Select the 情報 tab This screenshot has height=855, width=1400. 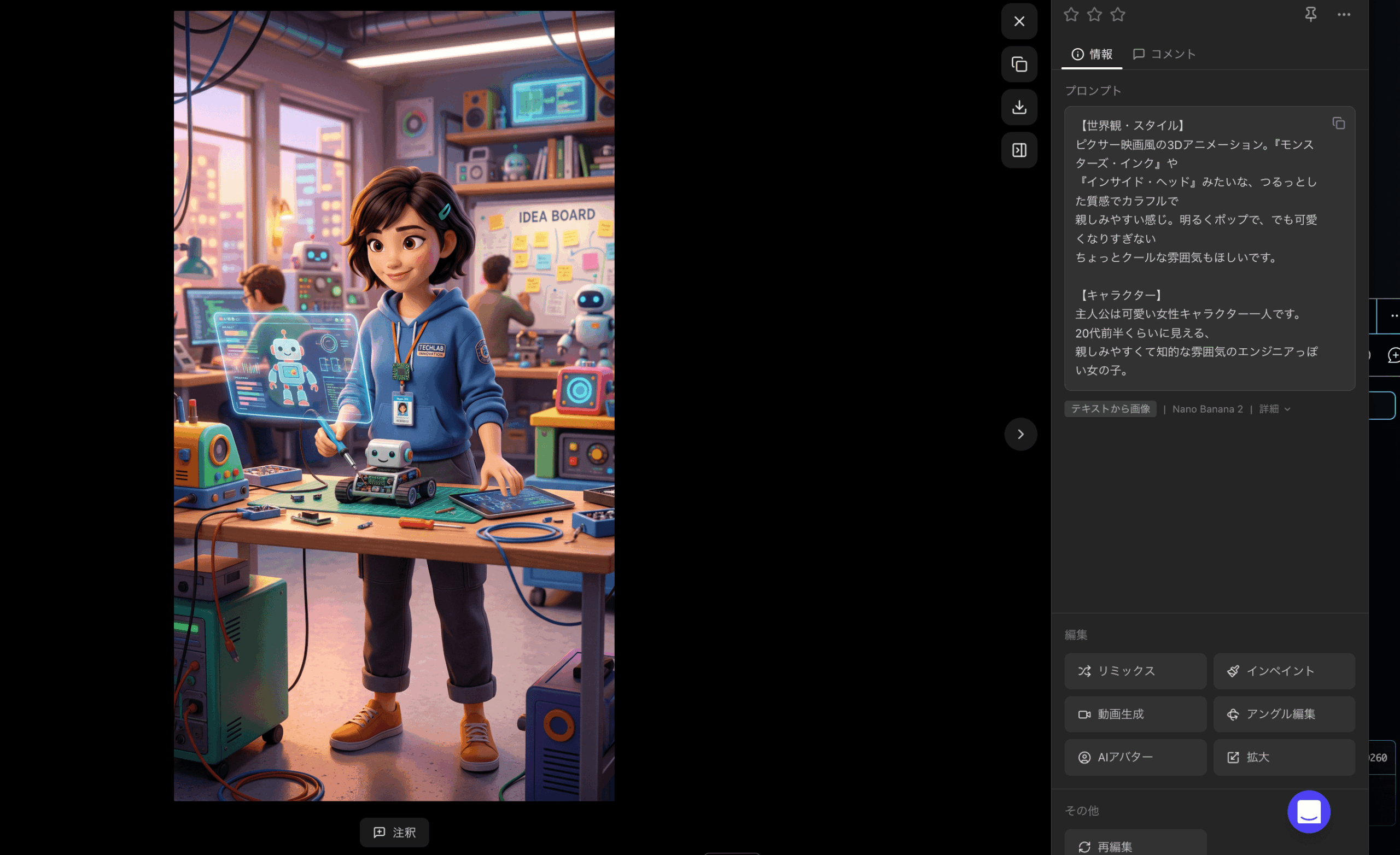click(1092, 54)
